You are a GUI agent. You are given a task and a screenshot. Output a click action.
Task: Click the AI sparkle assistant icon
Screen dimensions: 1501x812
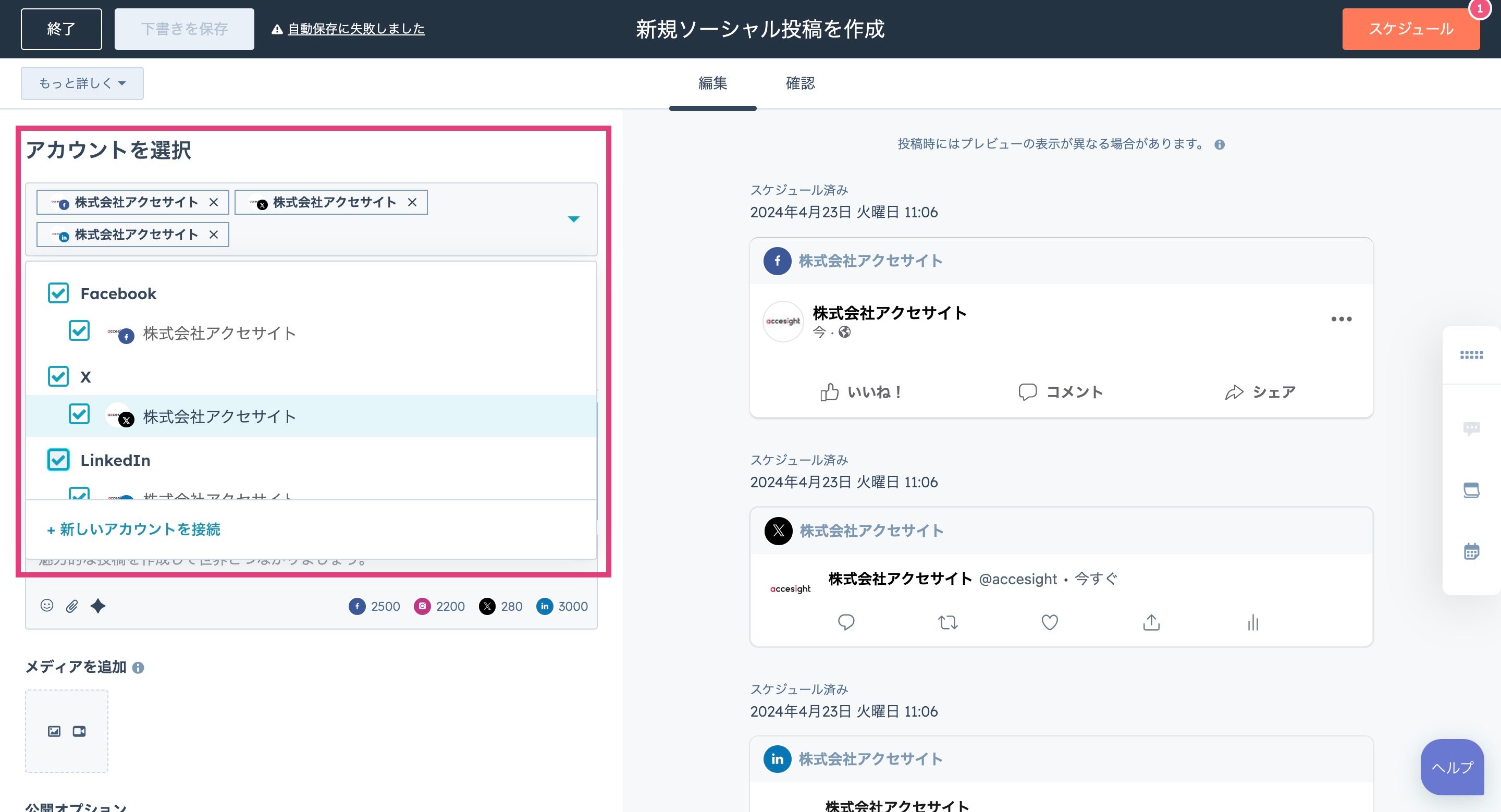coord(98,606)
